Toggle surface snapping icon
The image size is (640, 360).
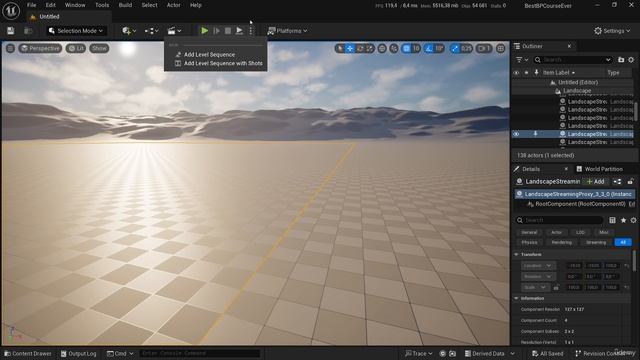(x=394, y=49)
